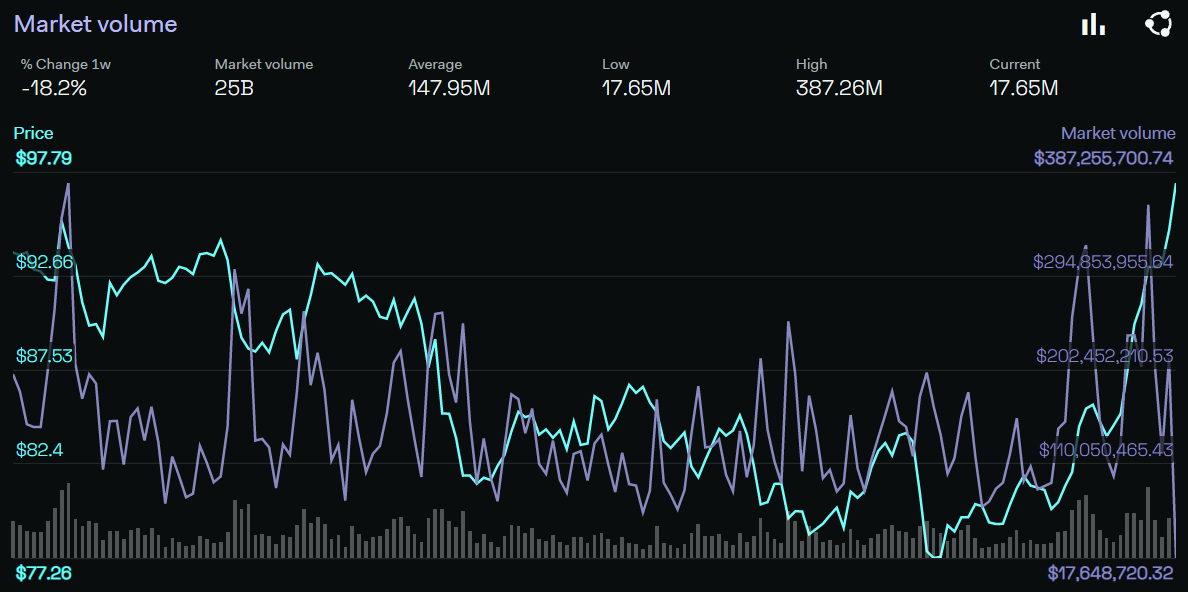1188x592 pixels.
Task: Click the $97.79 top price axis label
Action: (x=44, y=158)
